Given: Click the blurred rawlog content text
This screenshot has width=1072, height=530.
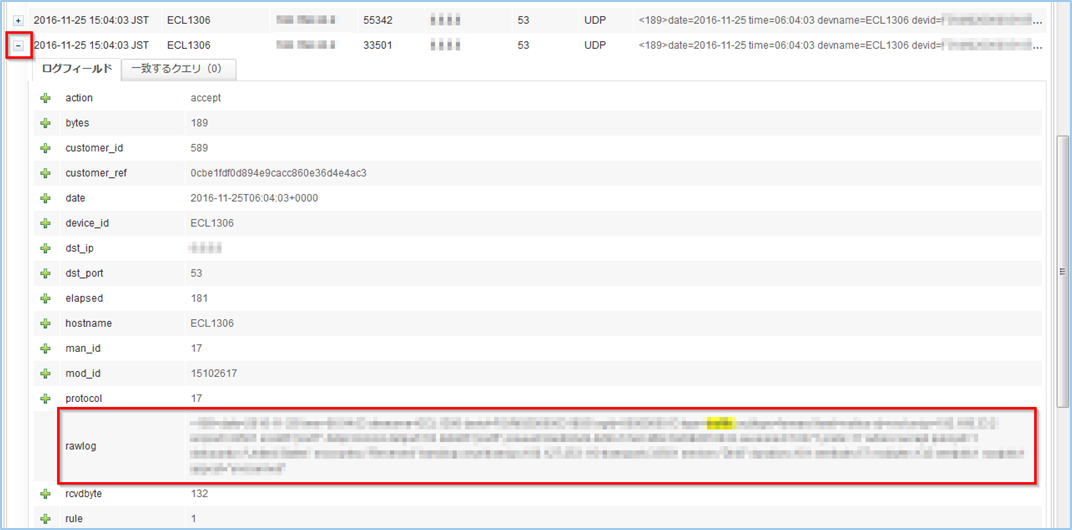Looking at the screenshot, I should [608, 446].
